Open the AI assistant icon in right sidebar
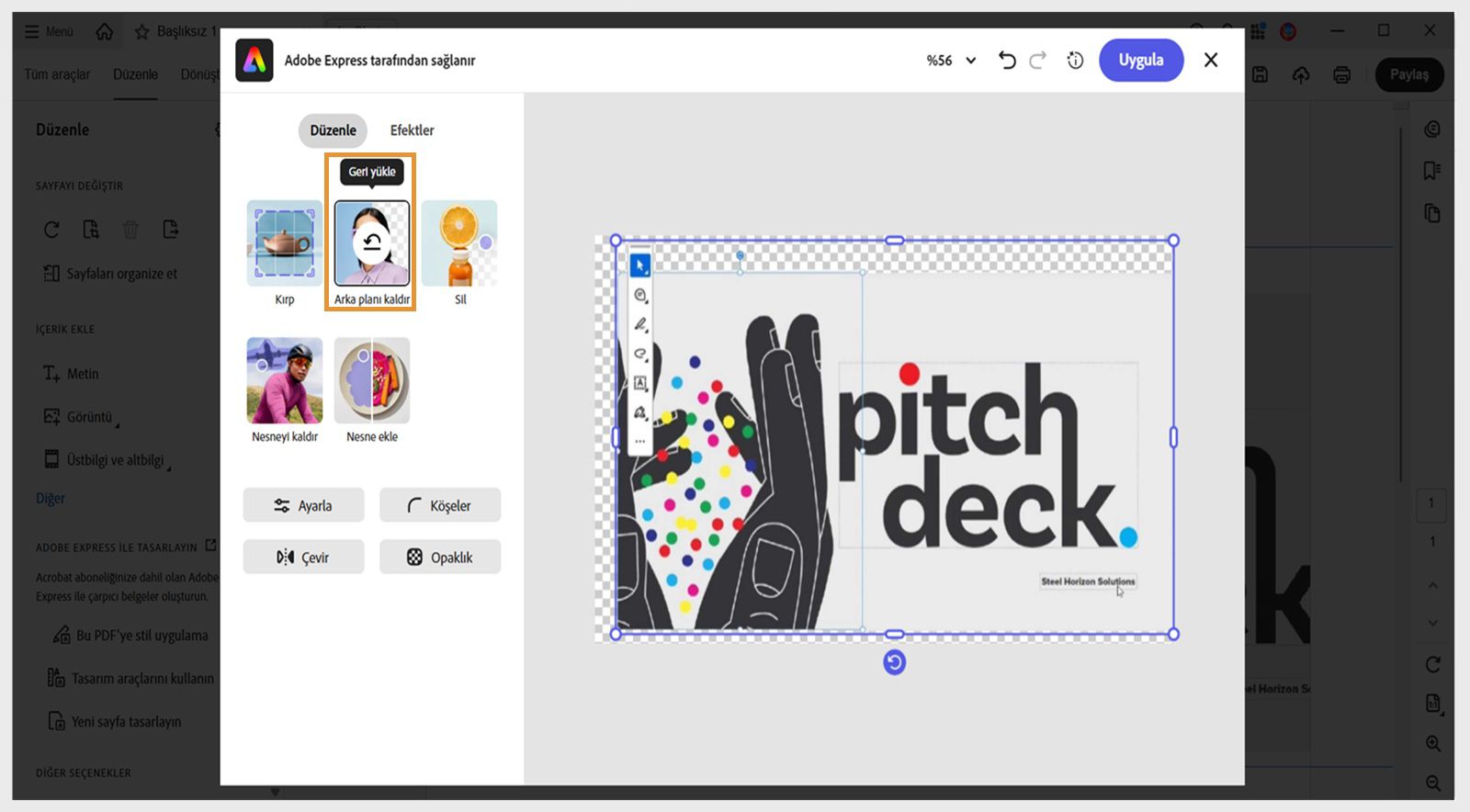 point(1432,130)
